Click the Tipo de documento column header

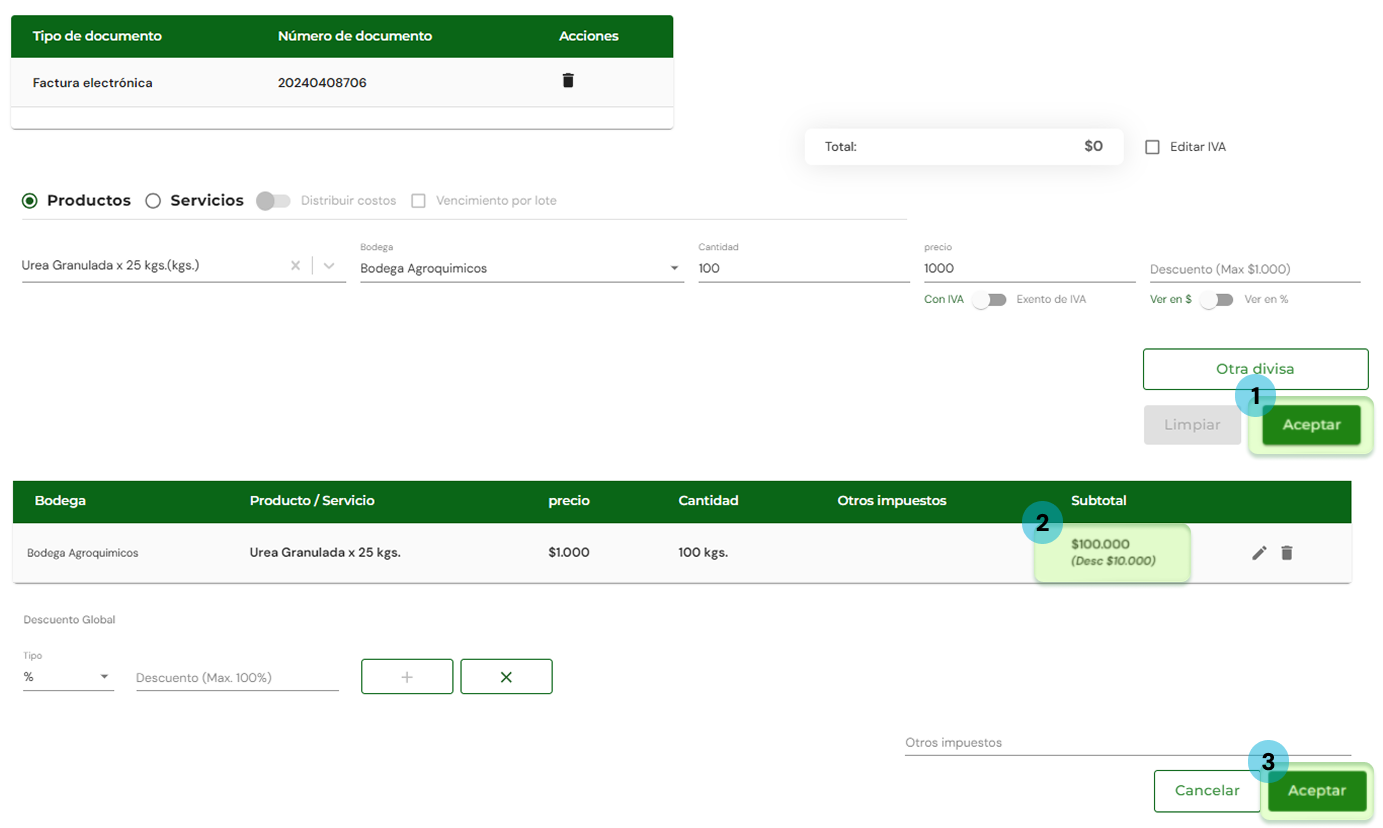pos(97,36)
